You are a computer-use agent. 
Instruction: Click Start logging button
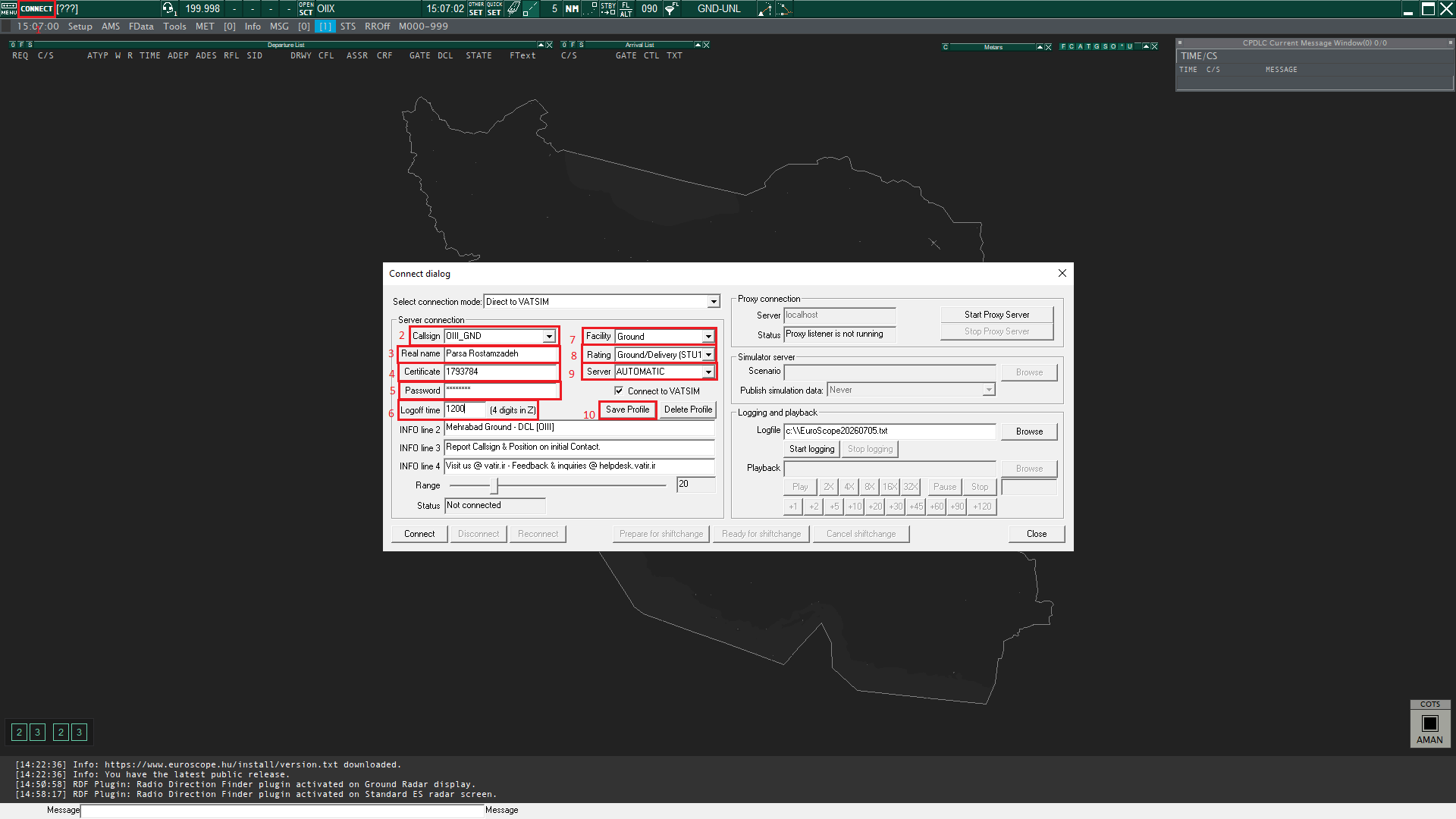coord(811,449)
